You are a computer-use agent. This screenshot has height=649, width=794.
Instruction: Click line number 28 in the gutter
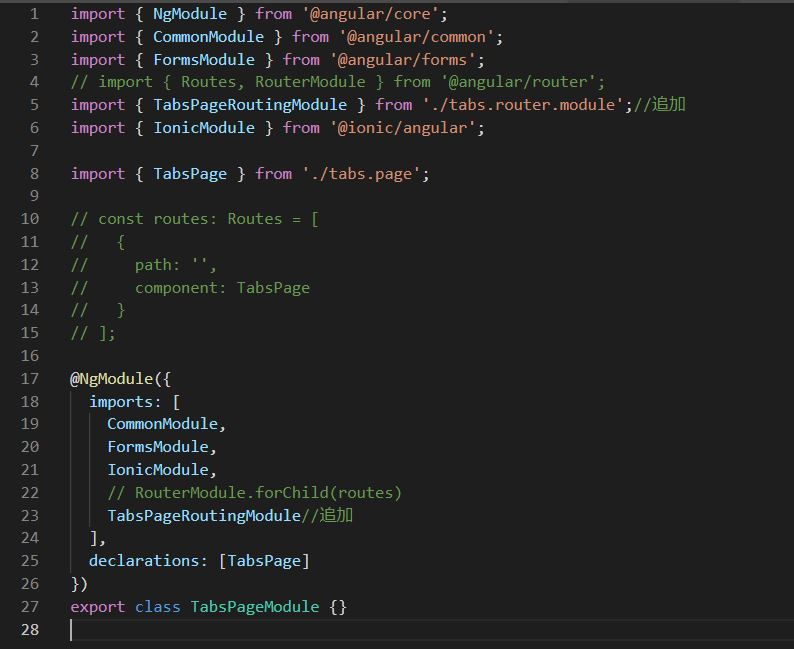30,630
